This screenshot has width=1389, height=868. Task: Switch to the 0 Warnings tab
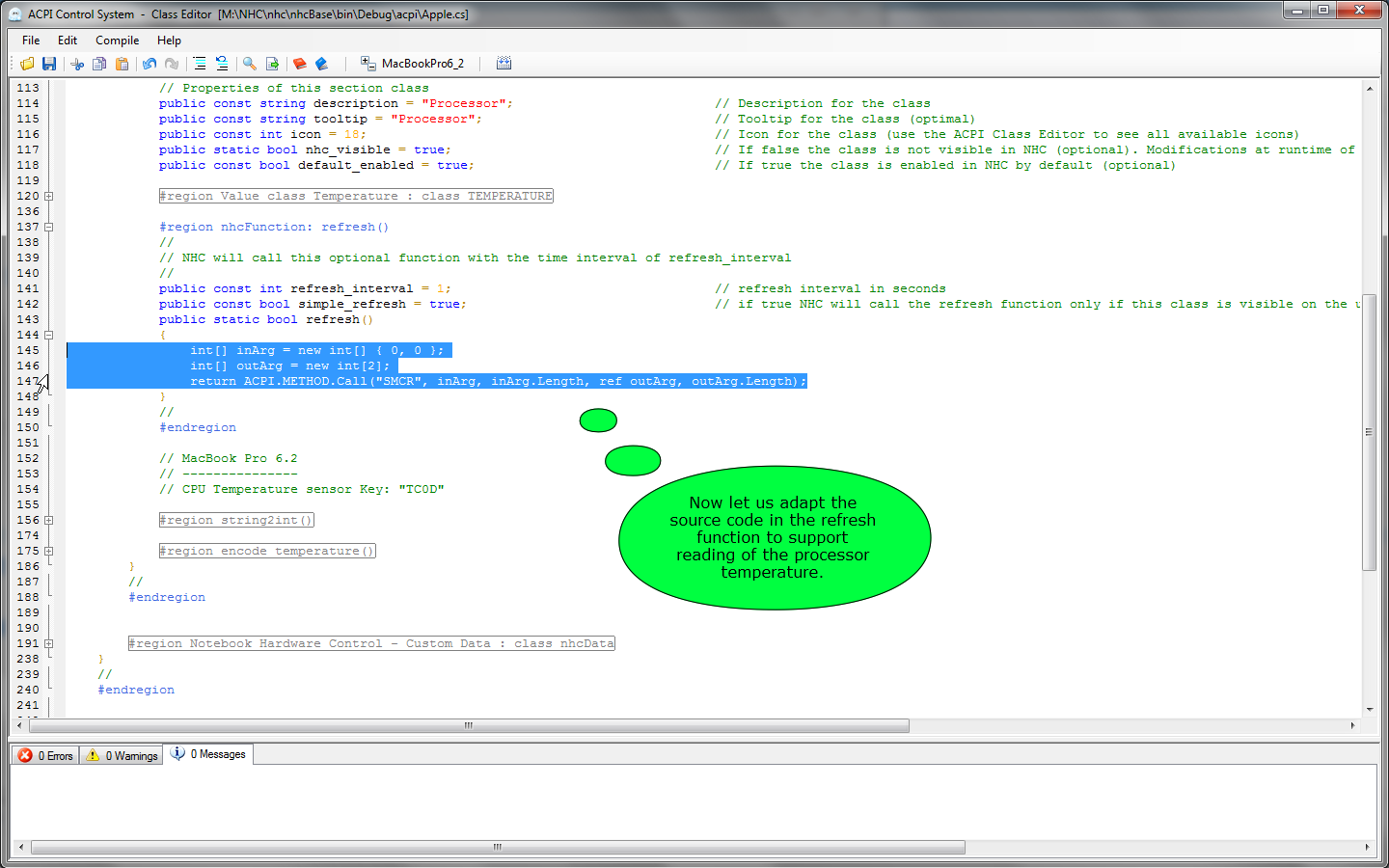tap(123, 755)
